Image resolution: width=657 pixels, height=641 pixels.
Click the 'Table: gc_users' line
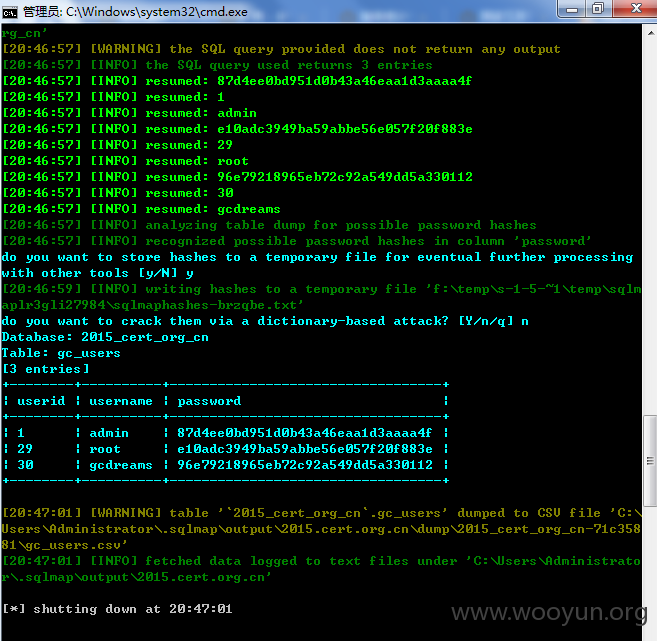pos(61,353)
